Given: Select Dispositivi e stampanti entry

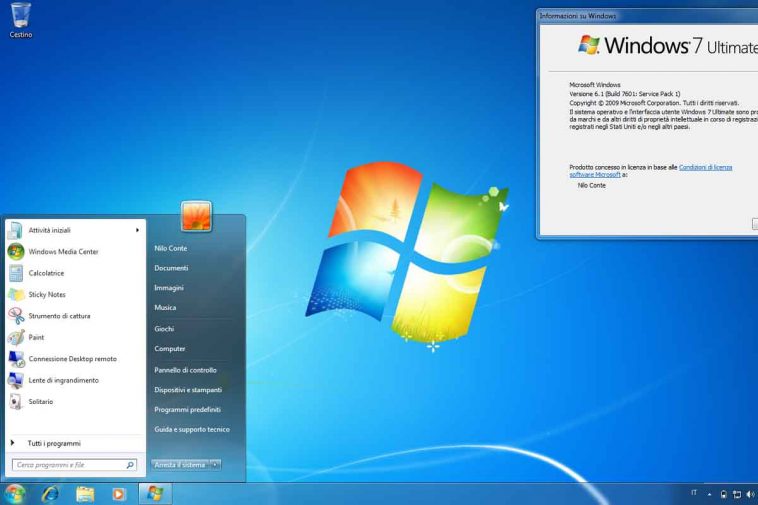Looking at the screenshot, I should point(188,390).
